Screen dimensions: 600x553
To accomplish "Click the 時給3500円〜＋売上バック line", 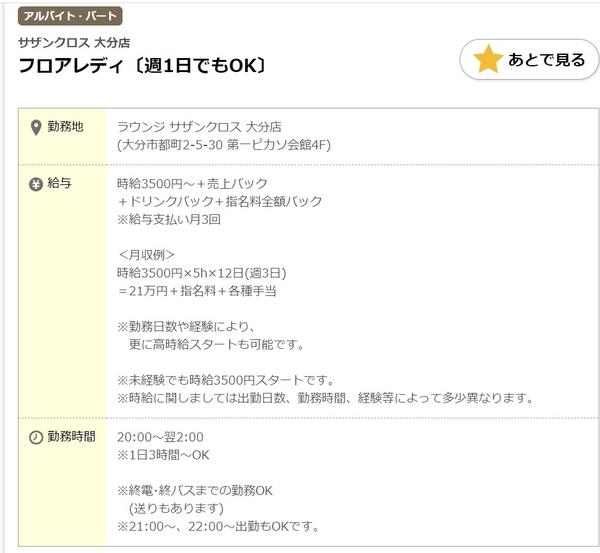I will point(192,184).
